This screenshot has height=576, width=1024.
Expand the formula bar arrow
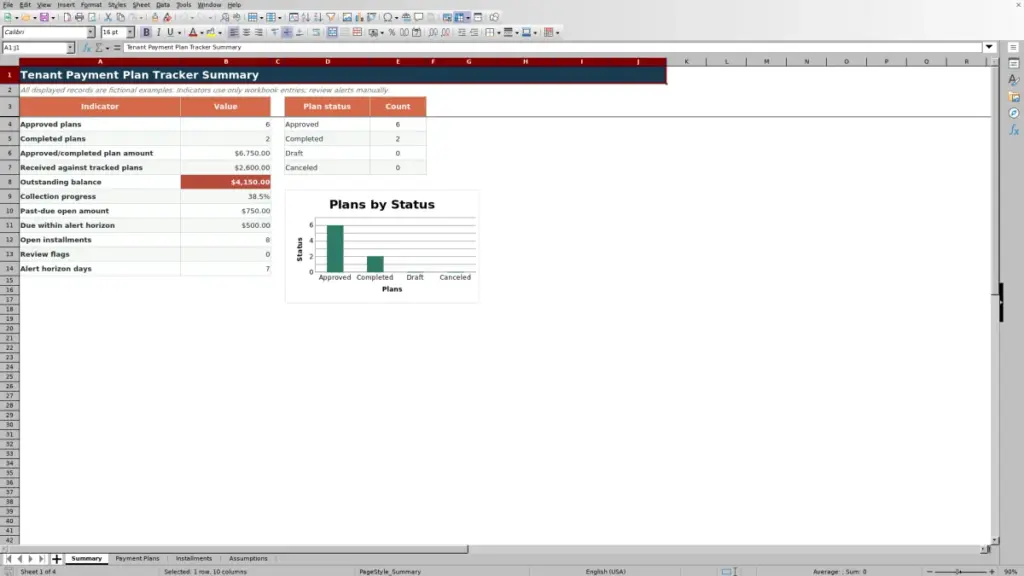pos(989,47)
